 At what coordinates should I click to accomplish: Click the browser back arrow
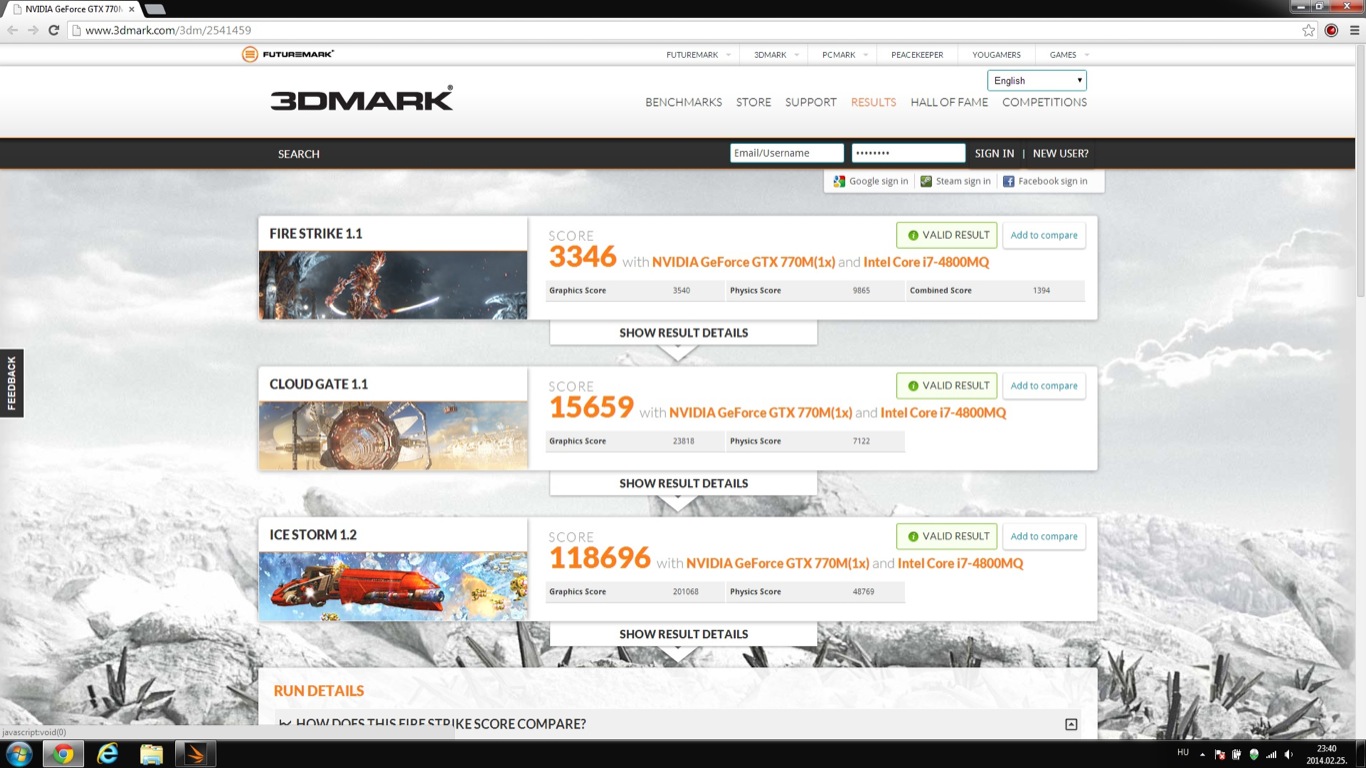13,30
